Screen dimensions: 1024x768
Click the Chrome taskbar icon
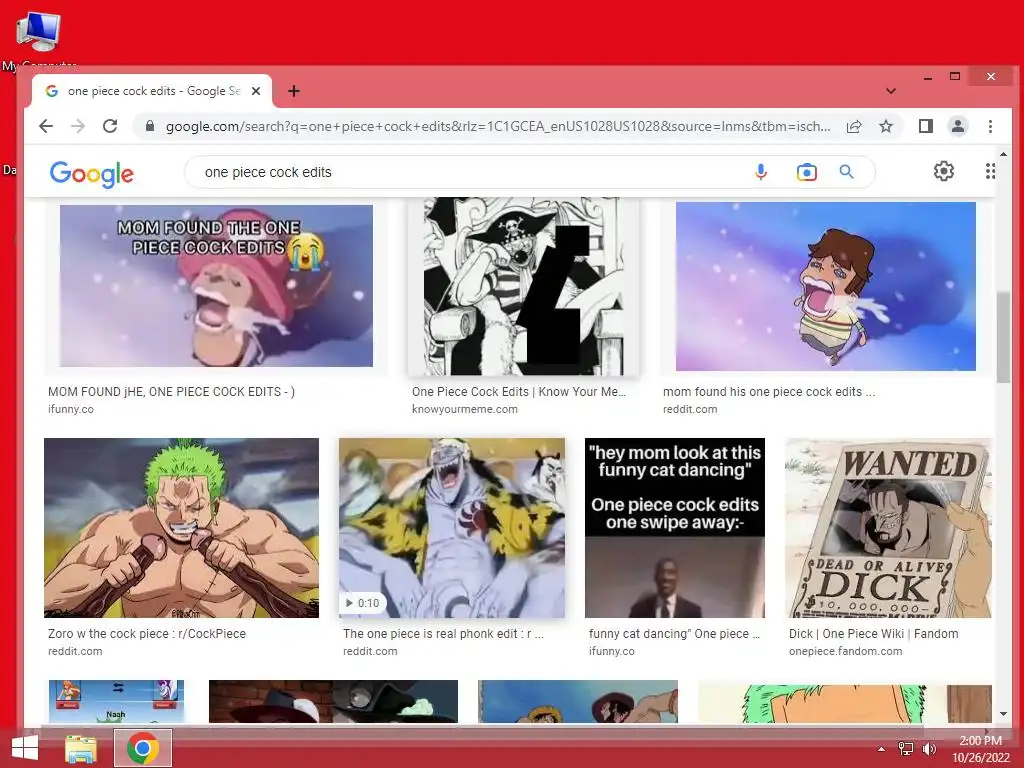143,748
